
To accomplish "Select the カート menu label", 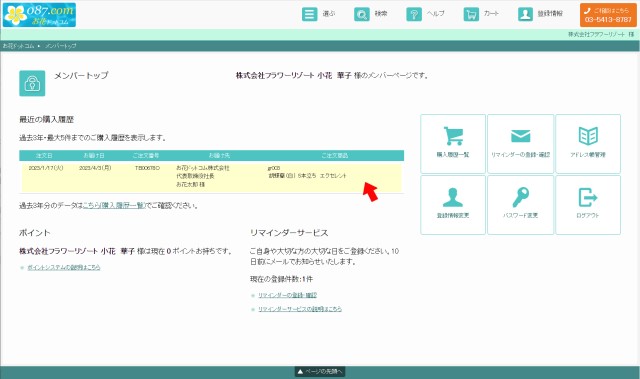I will pyautogui.click(x=491, y=13).
